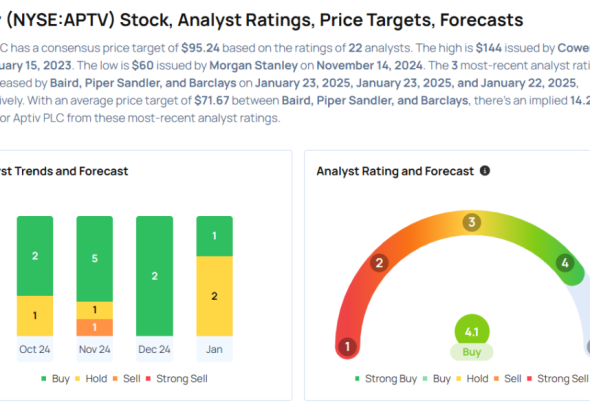
Task: Click gauge marker number 3
Action: [x=471, y=222]
